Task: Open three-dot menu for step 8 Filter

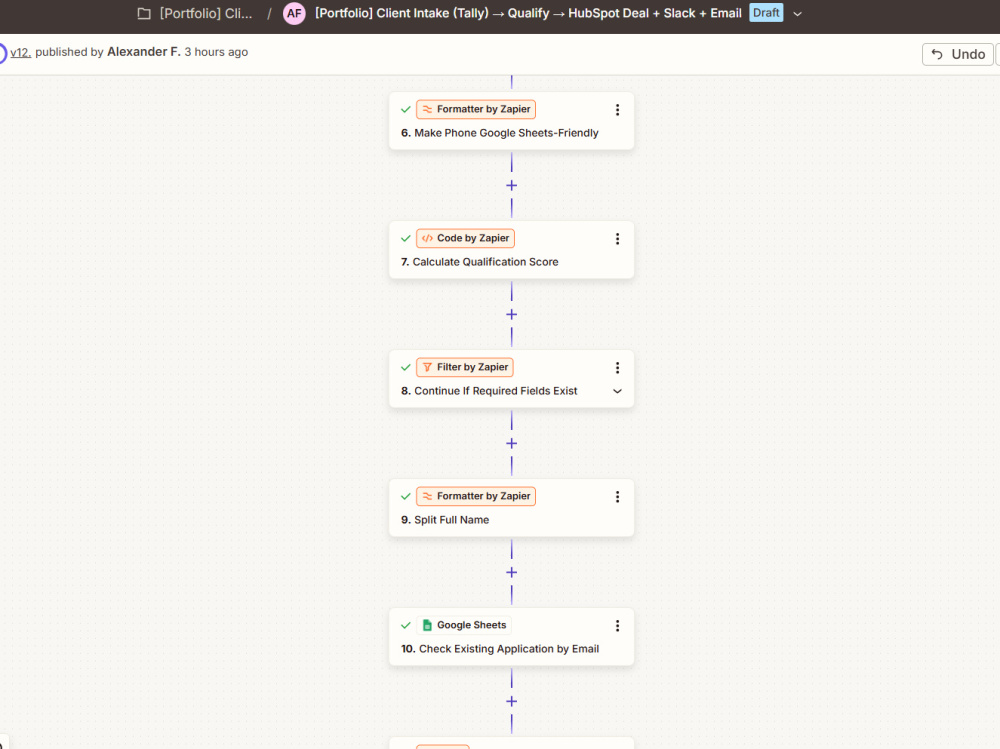Action: (x=617, y=367)
